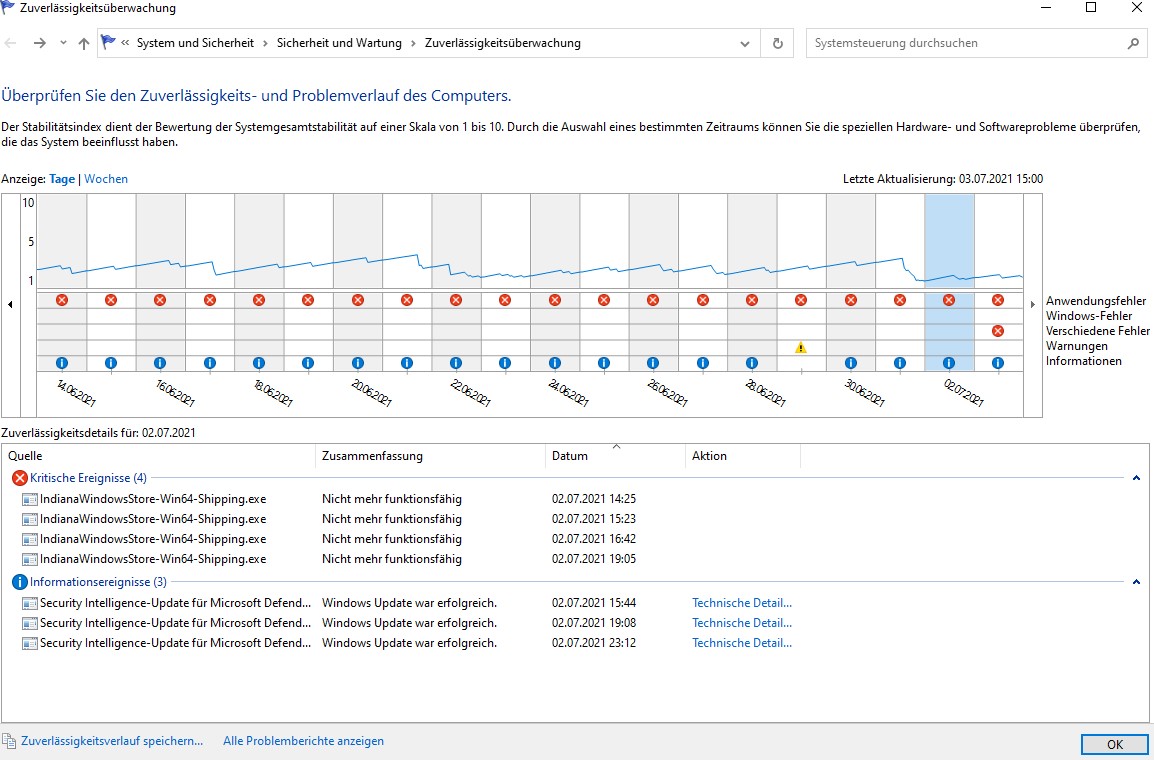This screenshot has height=760, width=1154.
Task: Click 'Alle Problemberichte anzeigen' link
Action: coord(303,741)
